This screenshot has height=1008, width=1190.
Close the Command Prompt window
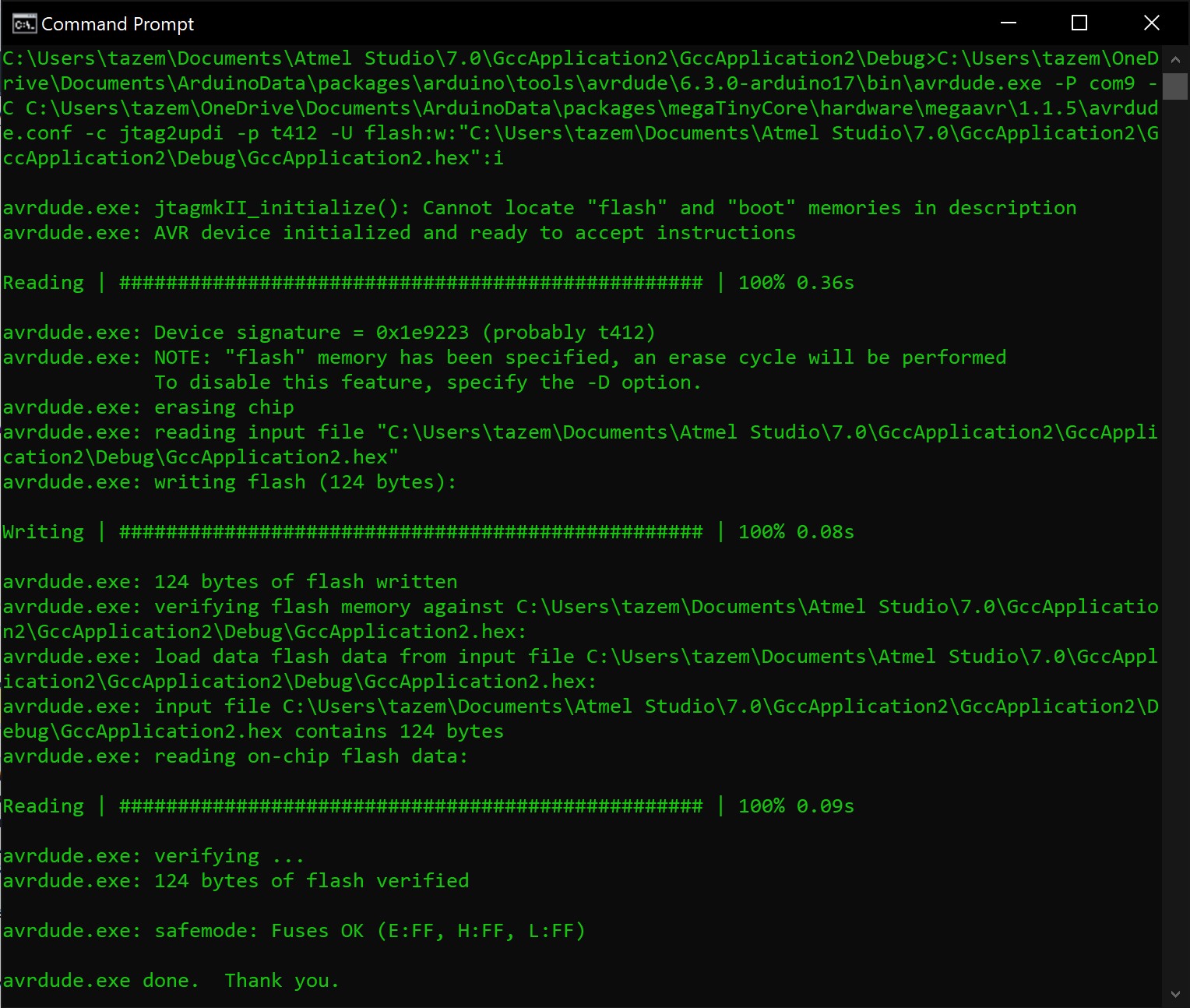click(x=1151, y=23)
